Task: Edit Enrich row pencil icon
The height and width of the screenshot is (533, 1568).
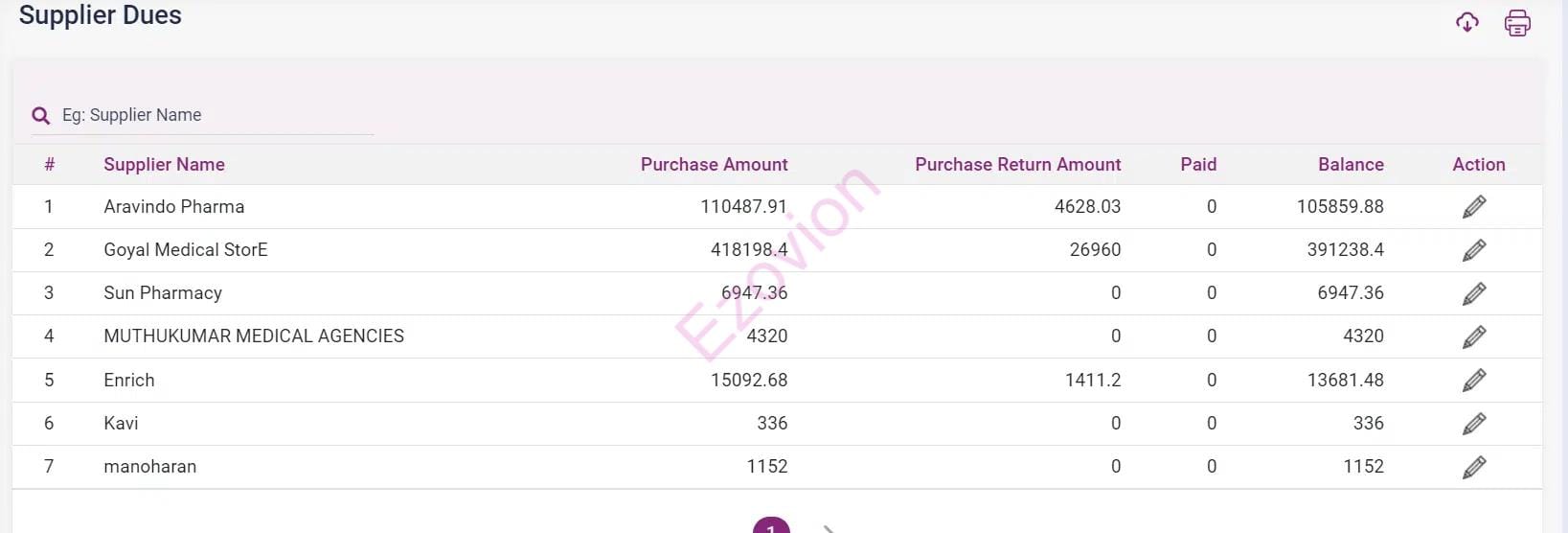Action: coord(1474,381)
